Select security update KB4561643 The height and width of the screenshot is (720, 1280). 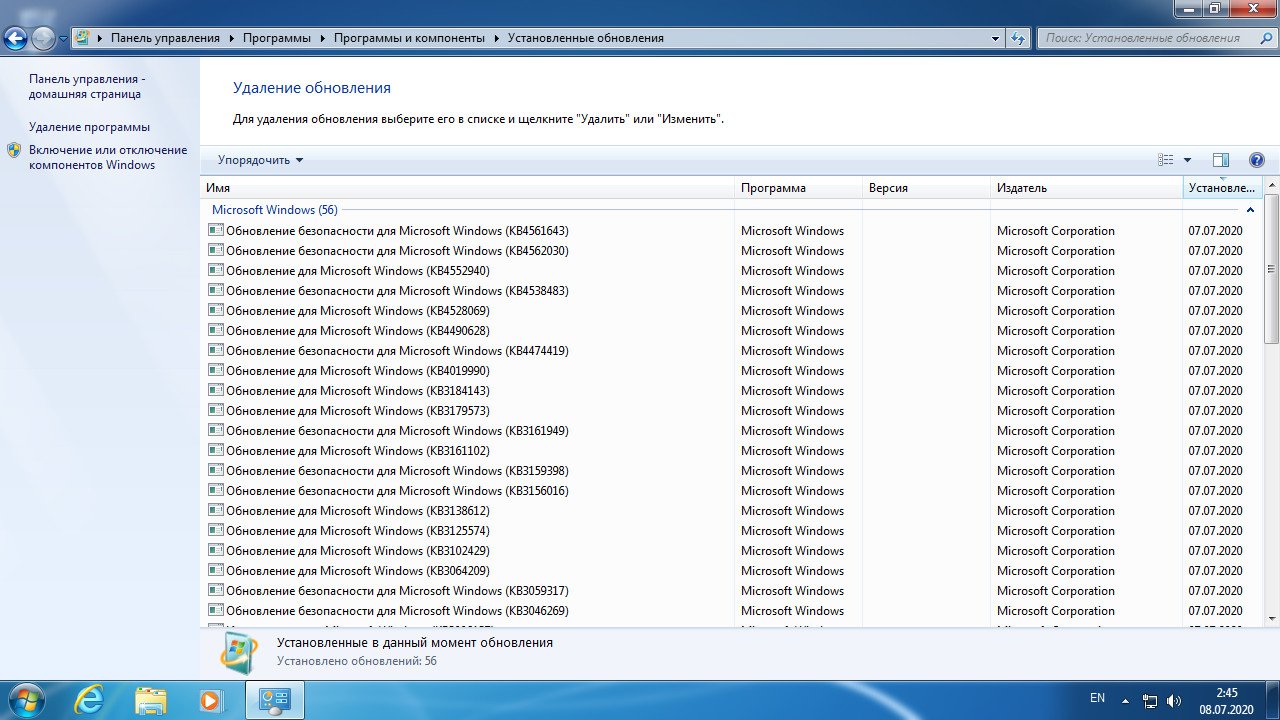732,230
